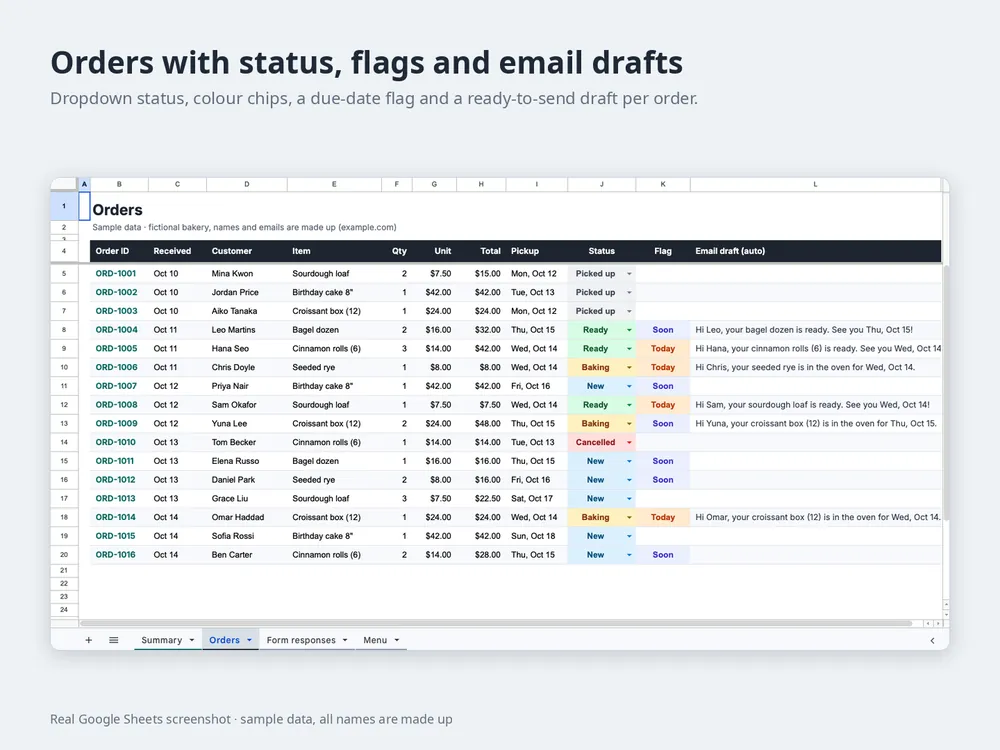The height and width of the screenshot is (750, 1000).
Task: Click email draft cell for Leo
Action: 815,330
